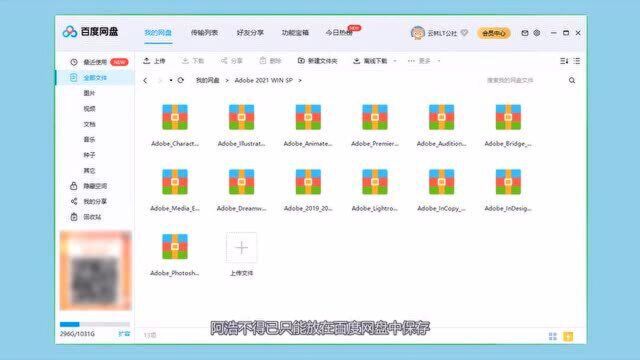Expand the 更多 more menu
The width and height of the screenshot is (640, 360).
tap(424, 61)
